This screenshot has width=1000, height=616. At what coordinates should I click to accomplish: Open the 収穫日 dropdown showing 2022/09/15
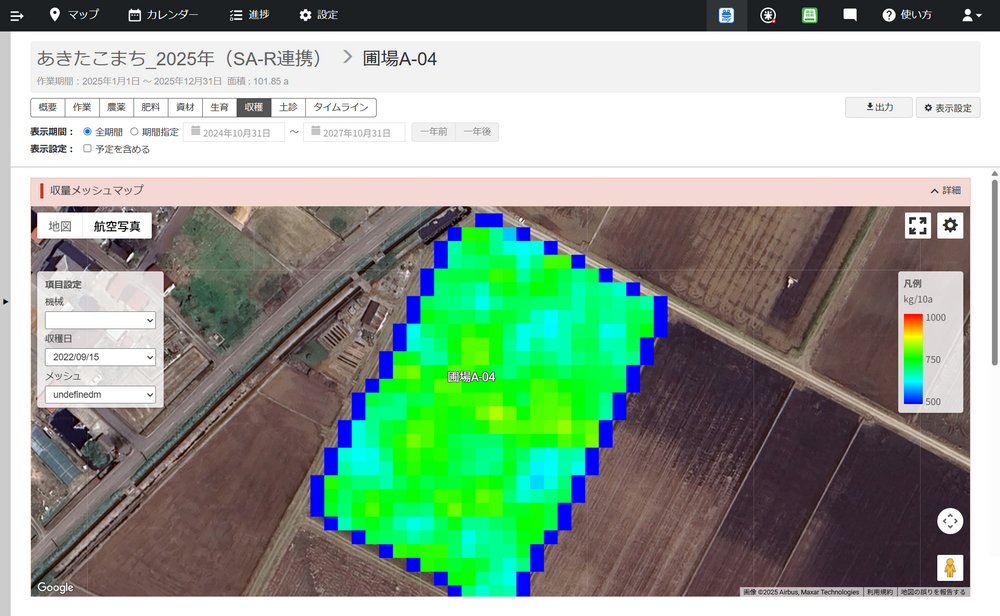pyautogui.click(x=100, y=357)
